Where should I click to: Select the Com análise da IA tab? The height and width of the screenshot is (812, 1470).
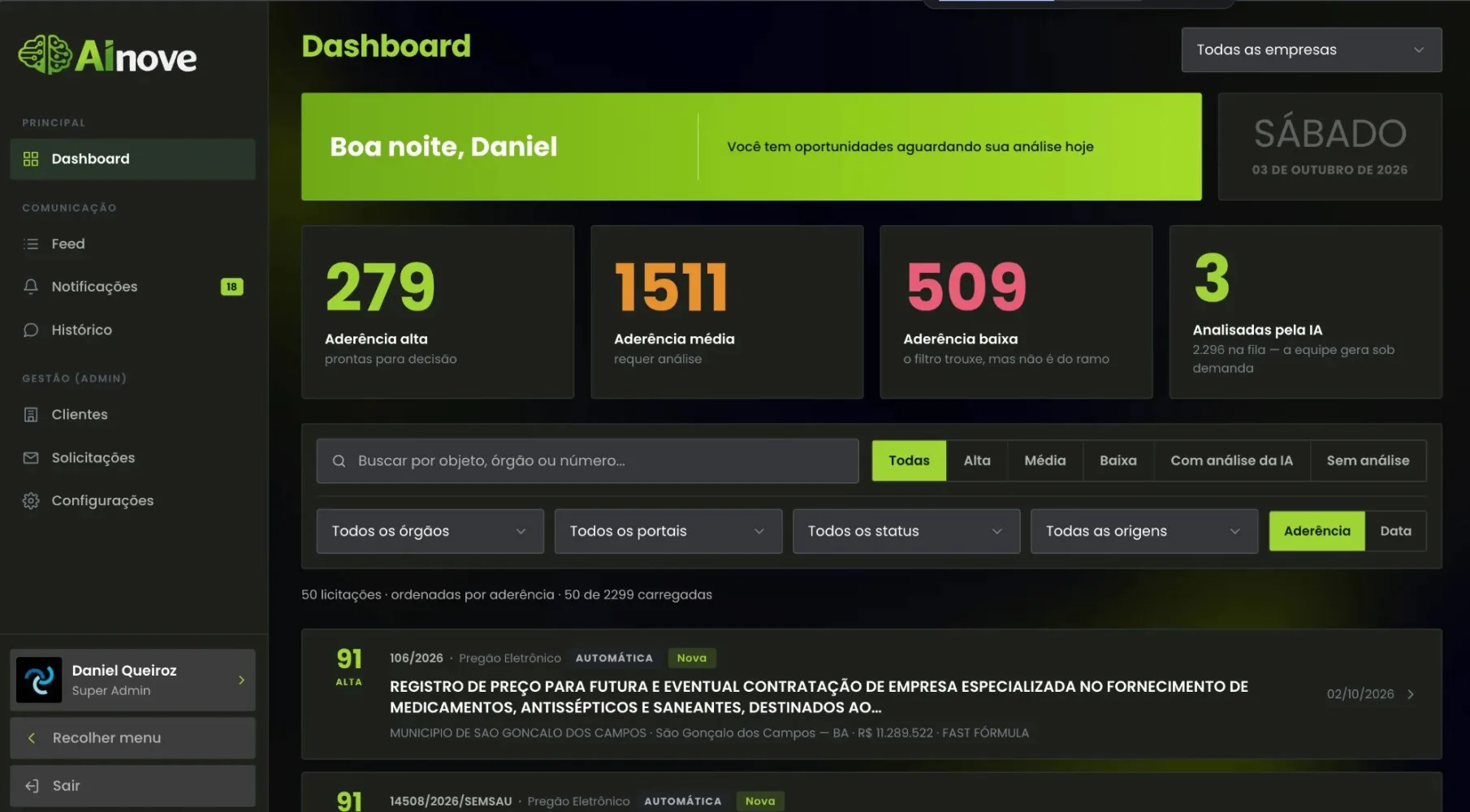(1231, 460)
